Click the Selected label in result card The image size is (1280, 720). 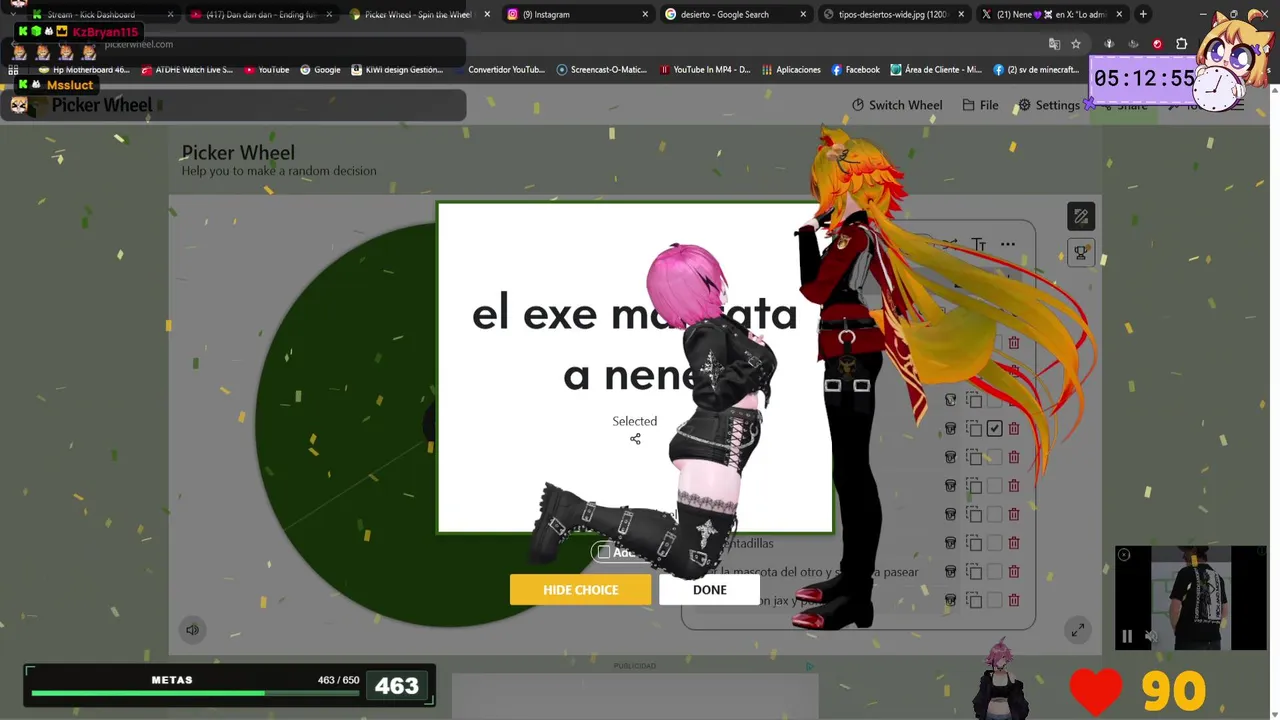point(635,421)
